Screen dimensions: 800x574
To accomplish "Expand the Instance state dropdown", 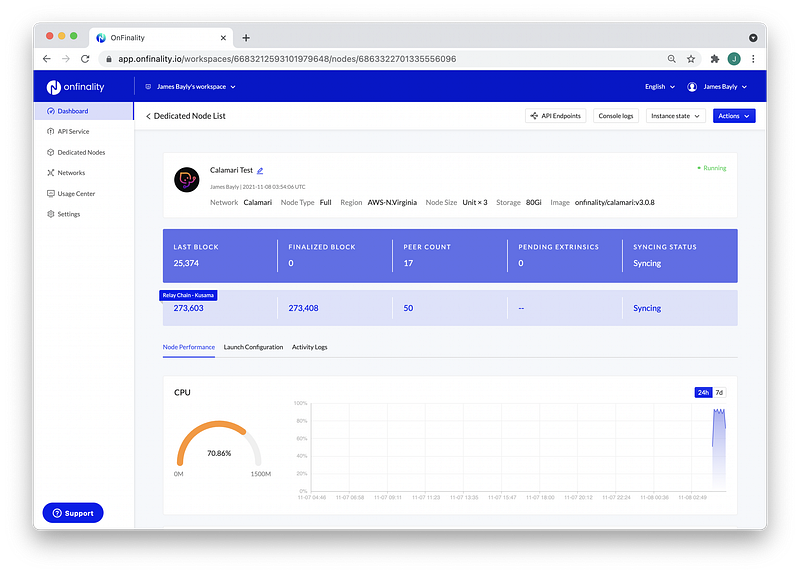I will (676, 116).
